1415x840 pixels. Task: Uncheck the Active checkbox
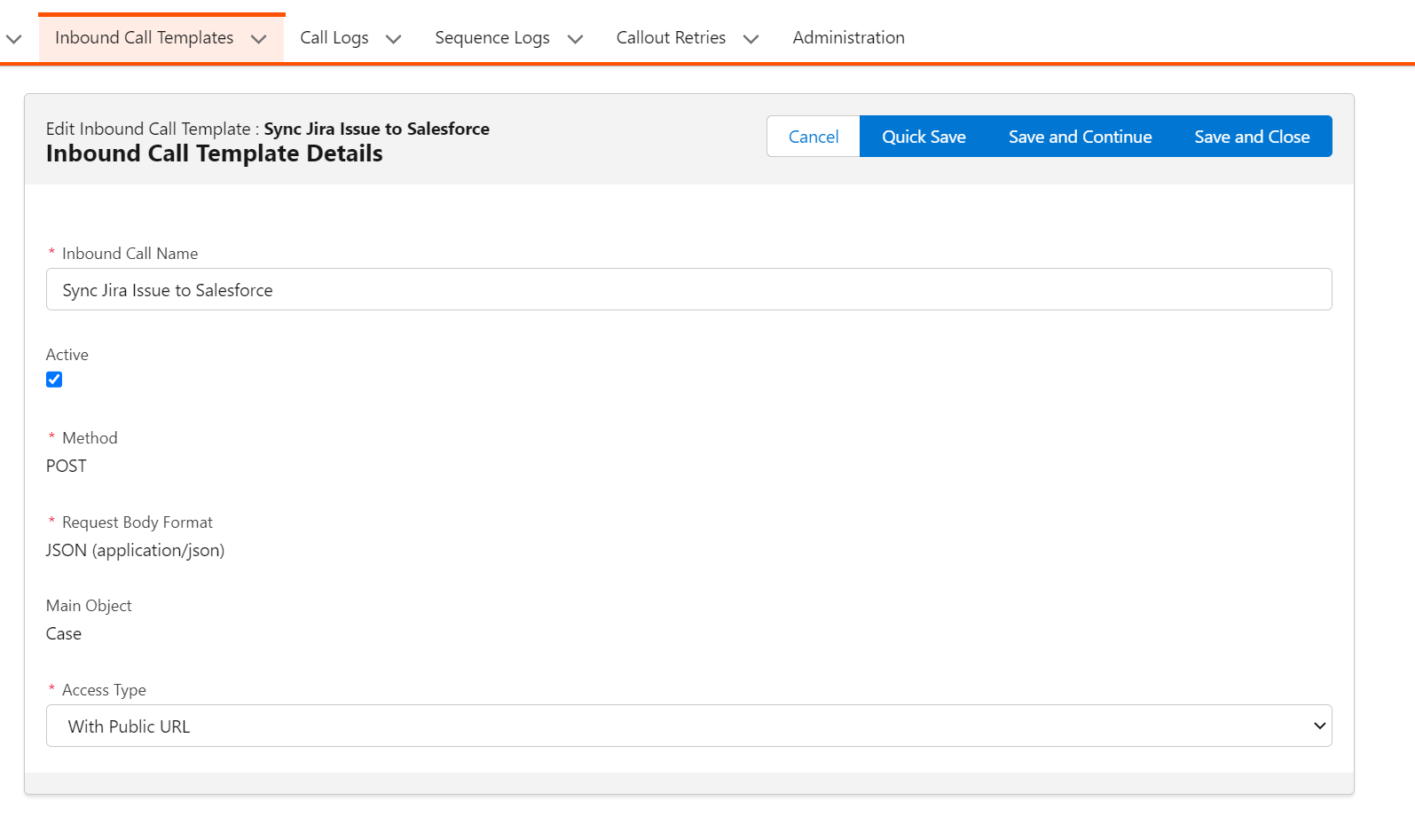coord(54,380)
